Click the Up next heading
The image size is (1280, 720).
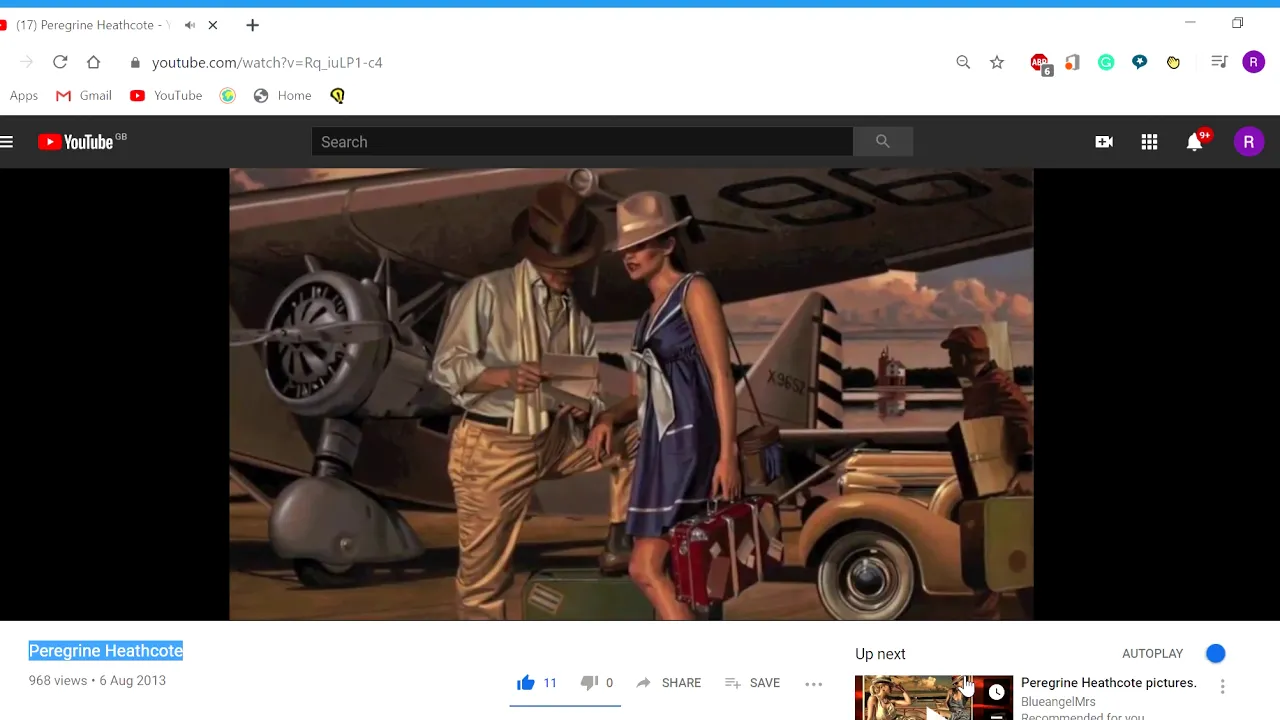880,654
